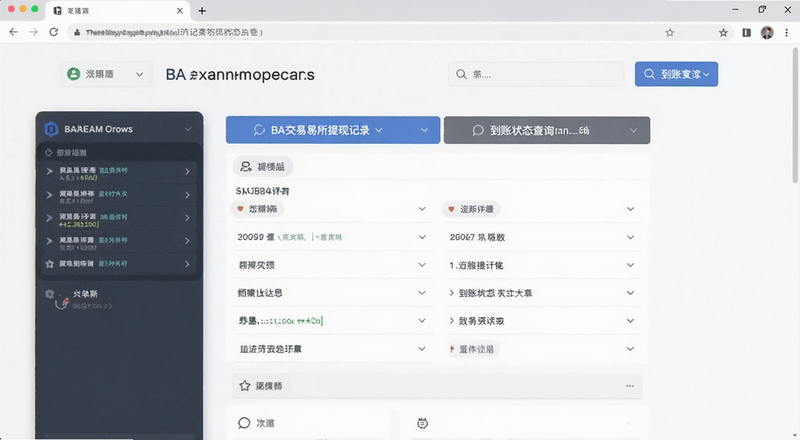Switch to the 到账状态查询 gray tab
The width and height of the screenshot is (800, 440).
click(x=547, y=130)
